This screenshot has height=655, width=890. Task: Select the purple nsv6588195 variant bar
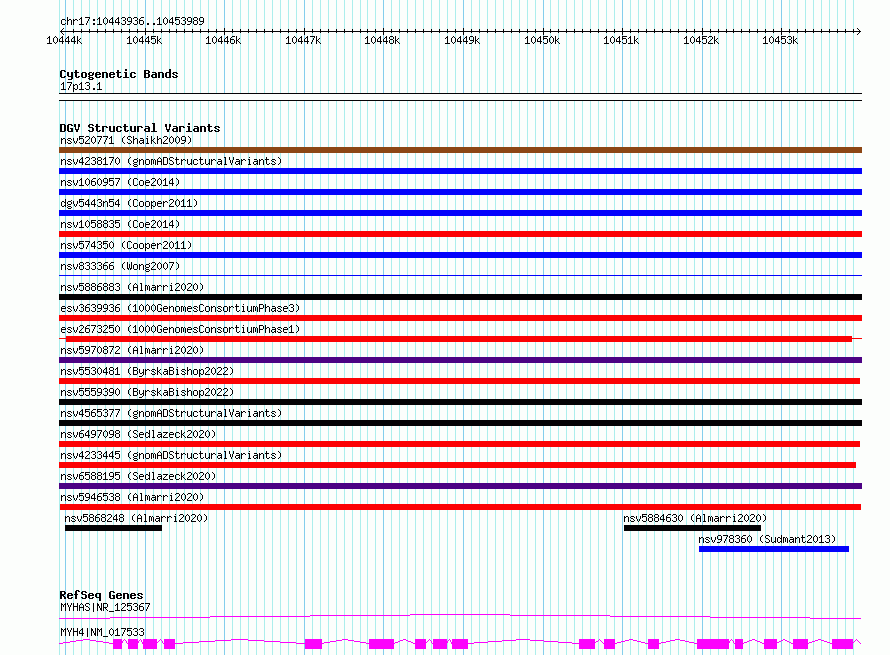pos(460,486)
